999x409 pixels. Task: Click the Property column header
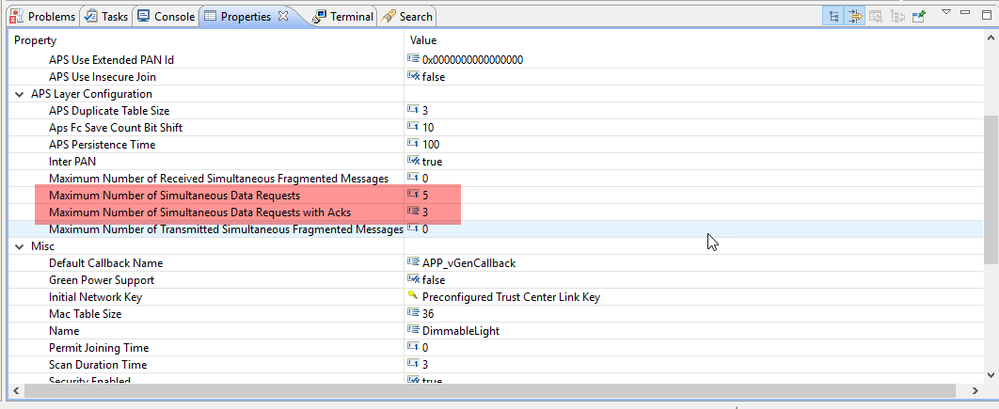tap(200, 40)
